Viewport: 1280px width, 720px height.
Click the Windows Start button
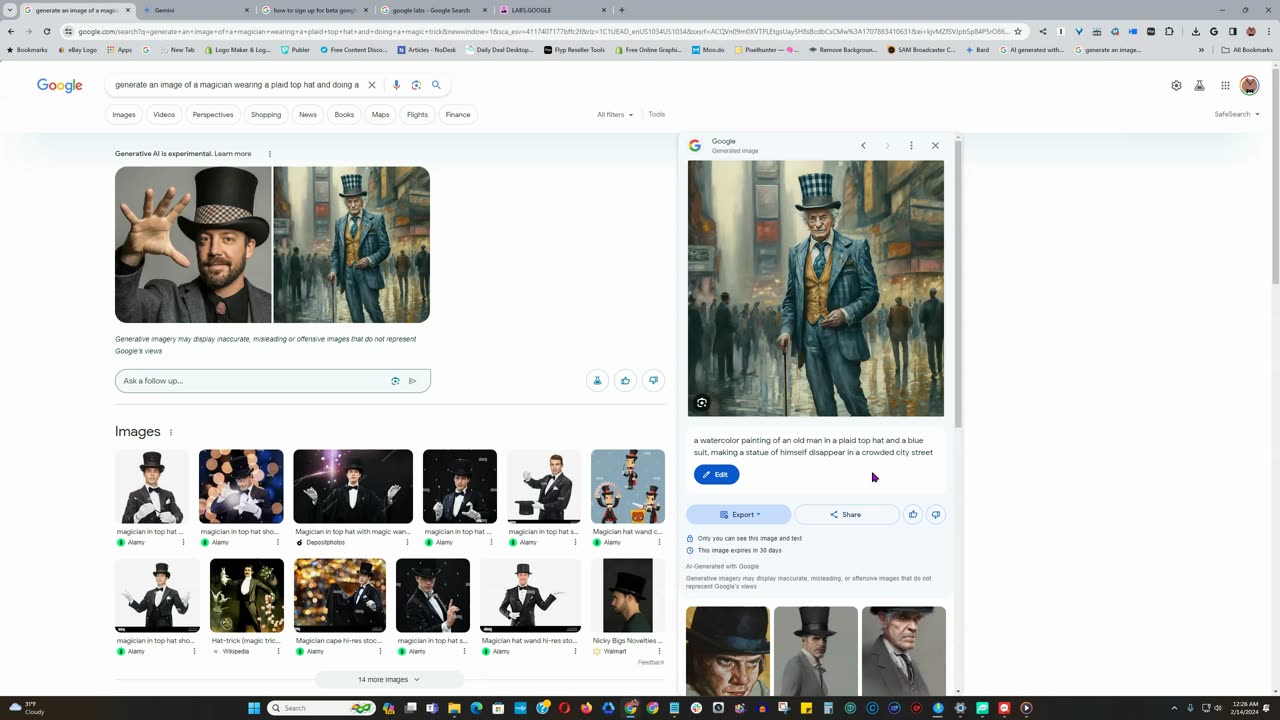254,708
